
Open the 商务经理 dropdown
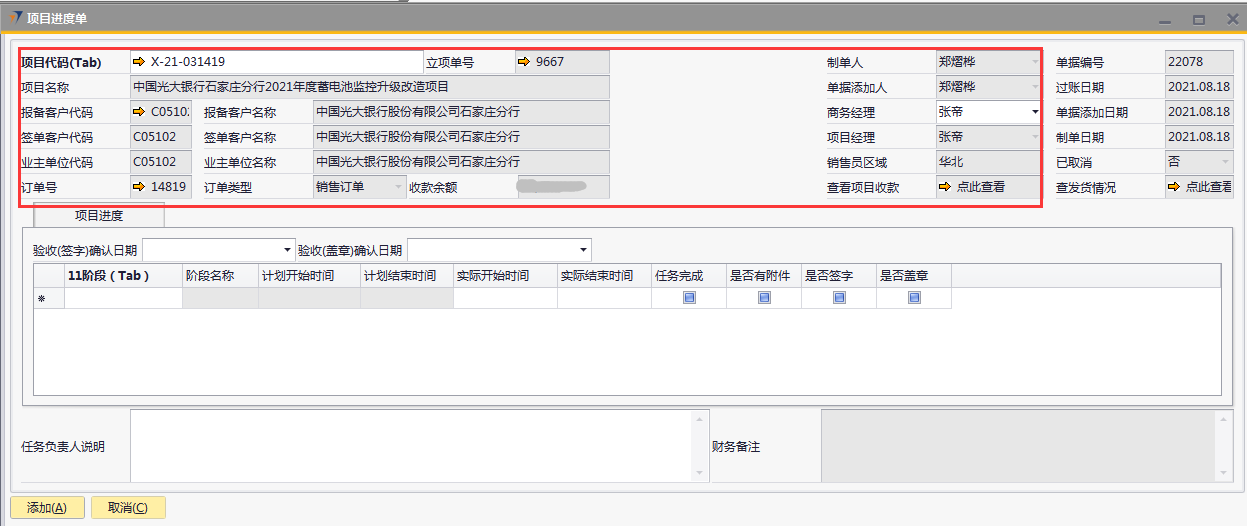point(1034,112)
